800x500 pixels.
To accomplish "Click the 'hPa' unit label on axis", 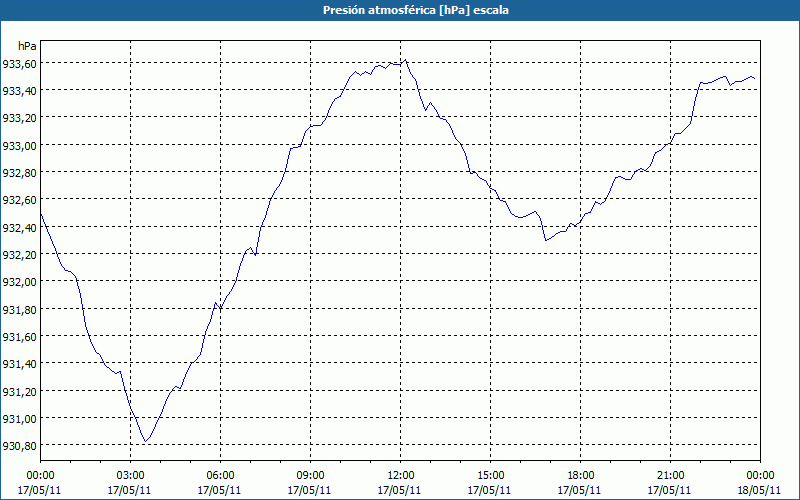I will pos(27,46).
